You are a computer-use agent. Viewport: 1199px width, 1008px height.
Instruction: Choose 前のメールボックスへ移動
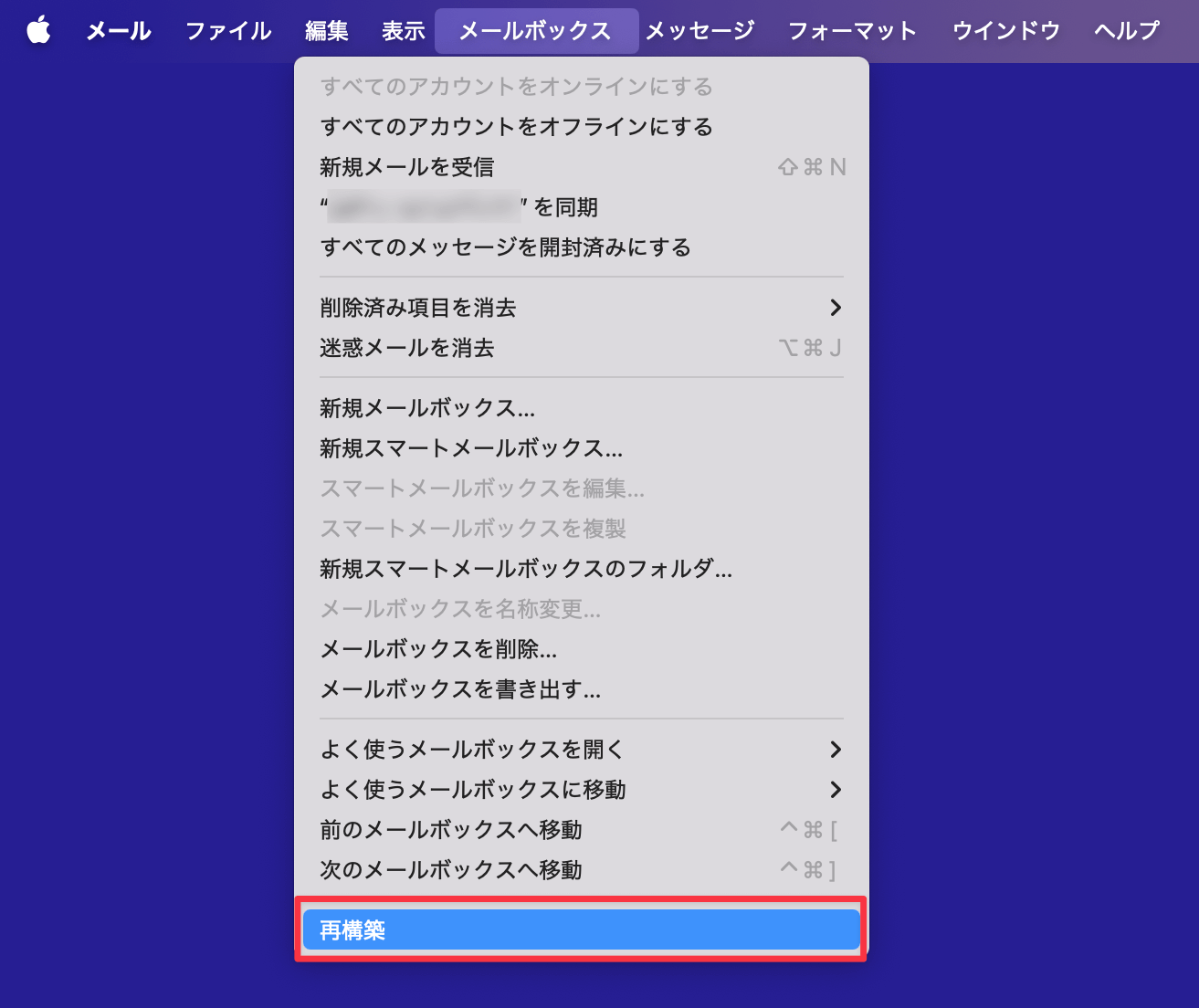tap(582, 830)
